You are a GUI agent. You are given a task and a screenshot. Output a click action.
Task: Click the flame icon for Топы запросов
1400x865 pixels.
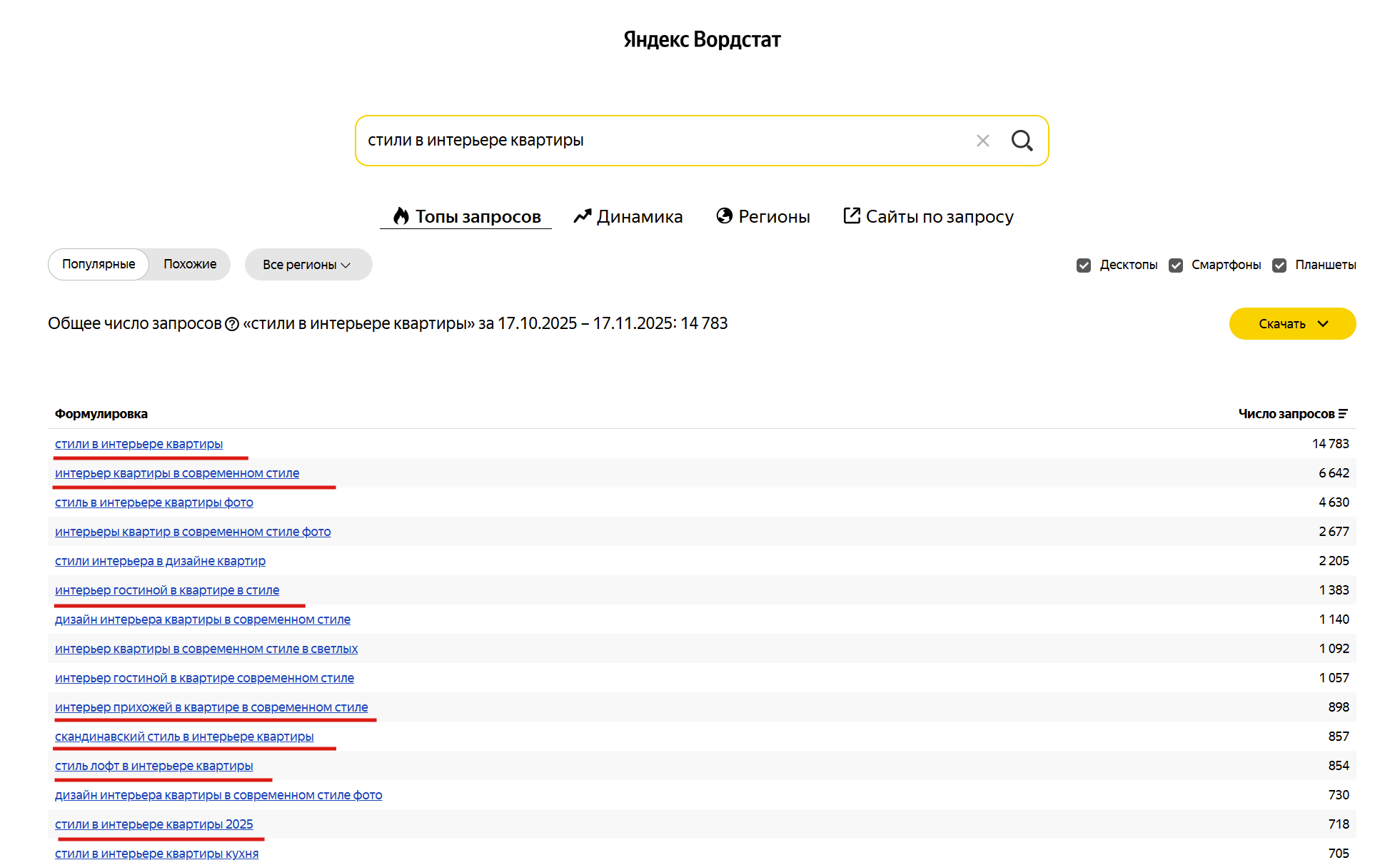pyautogui.click(x=401, y=216)
